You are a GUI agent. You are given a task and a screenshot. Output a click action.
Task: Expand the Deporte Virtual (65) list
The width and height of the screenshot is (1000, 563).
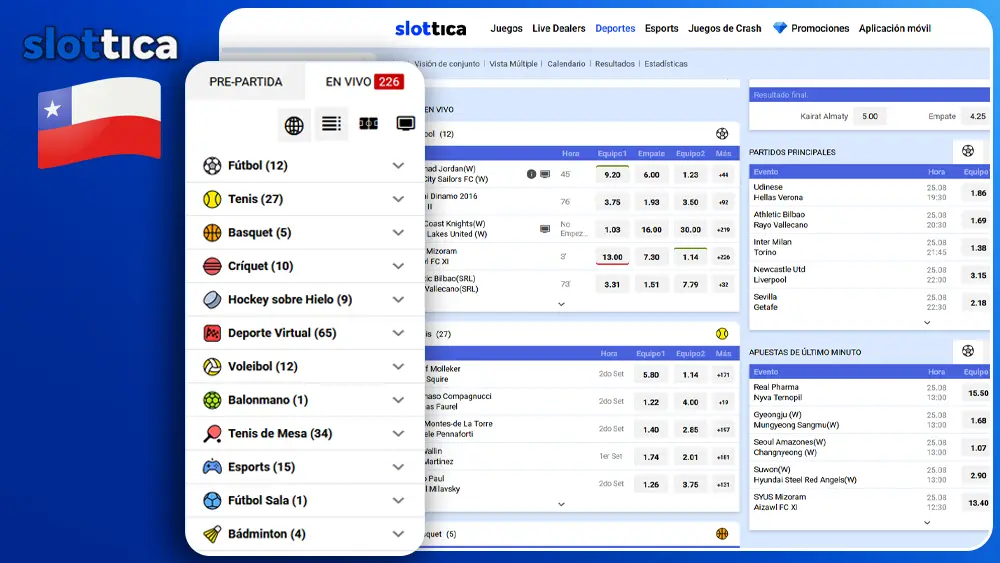(x=398, y=333)
